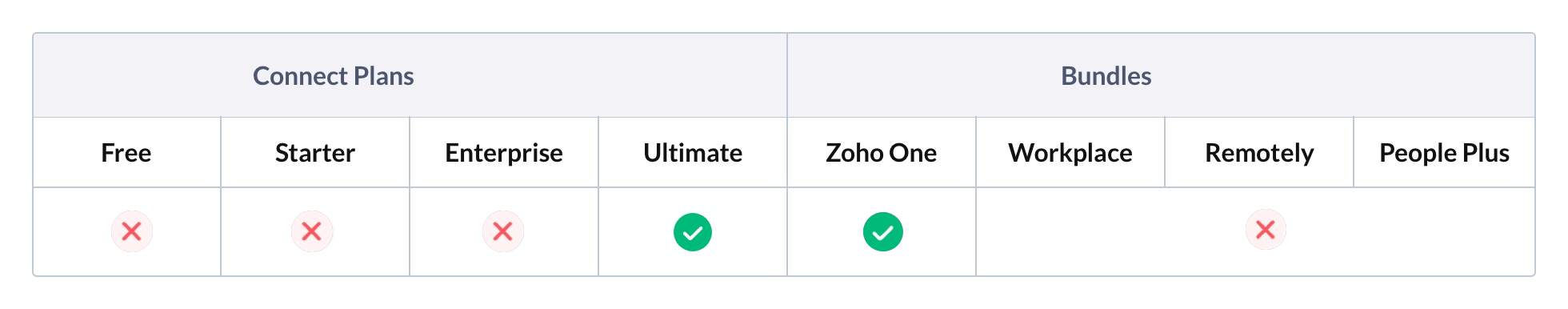Click the red cross under Workplace bundles
This screenshot has height=309, width=1568.
(x=1266, y=231)
